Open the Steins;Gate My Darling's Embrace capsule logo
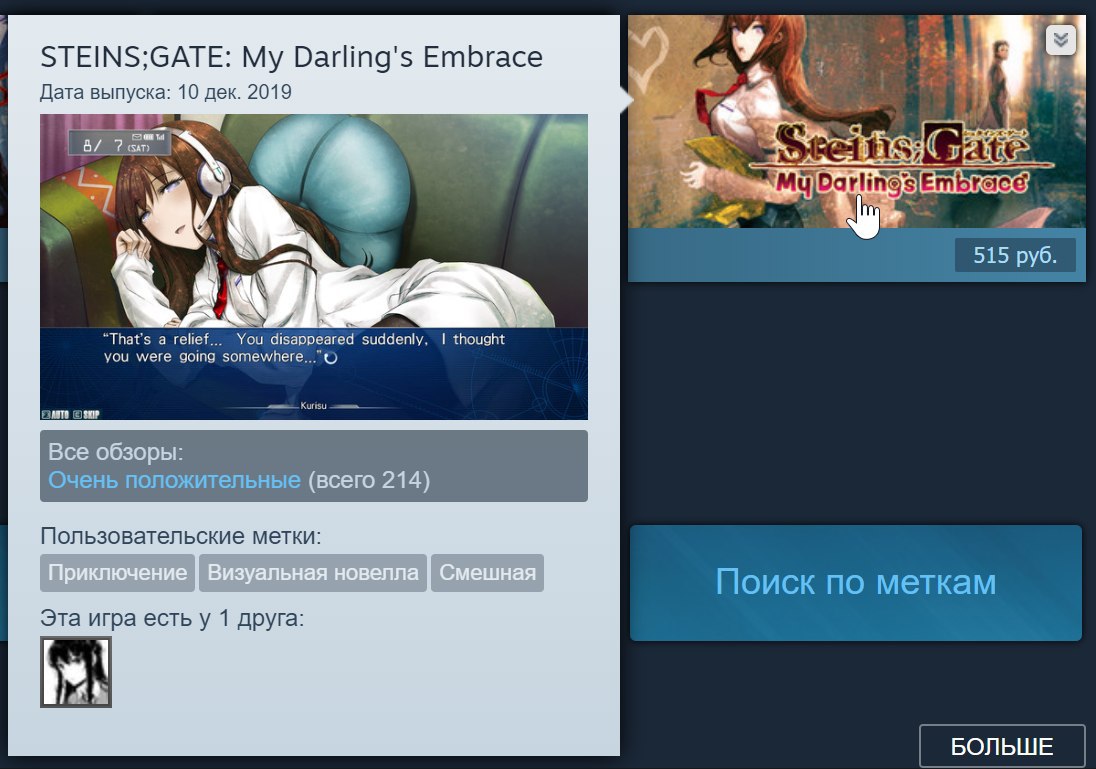This screenshot has height=769, width=1096. 902,161
